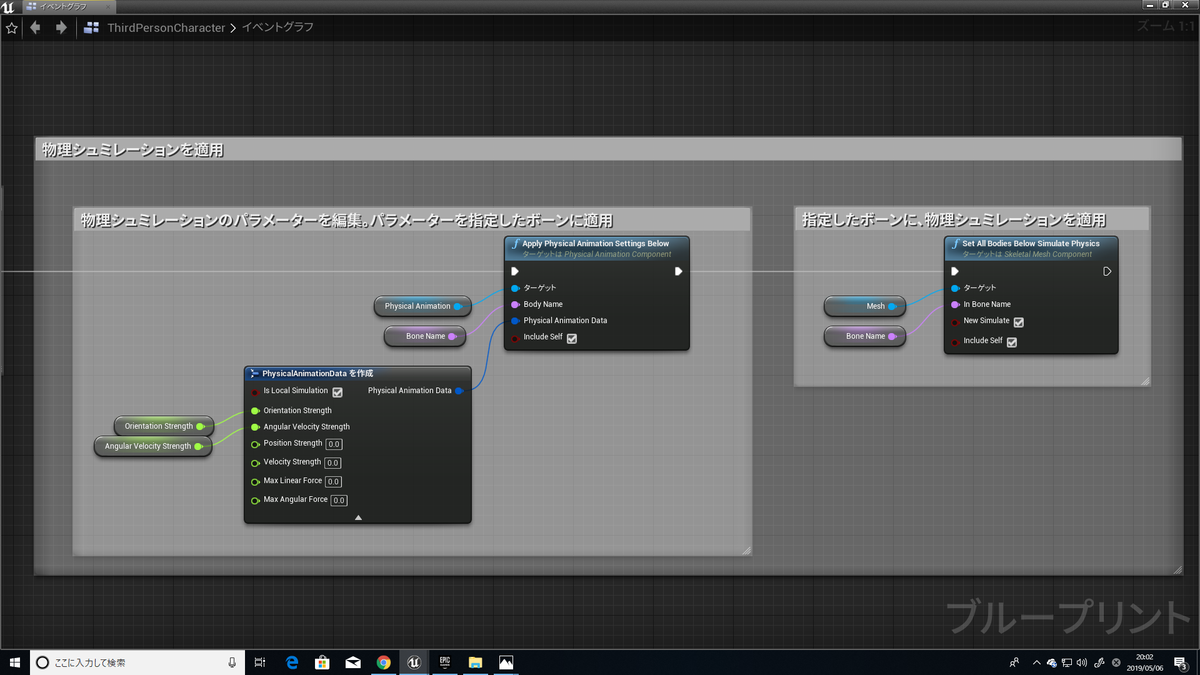Click the Angular Velocity Strength input pin
Viewport: 1200px width, 675px height.
pyautogui.click(x=255, y=427)
